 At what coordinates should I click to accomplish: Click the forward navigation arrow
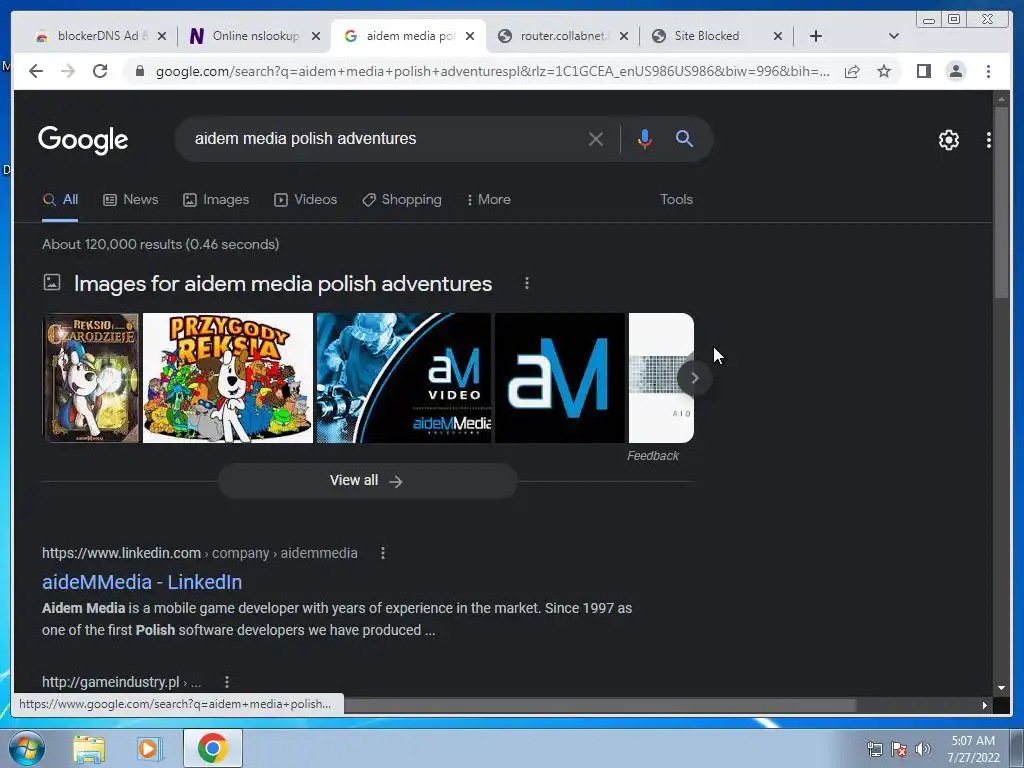[68, 71]
